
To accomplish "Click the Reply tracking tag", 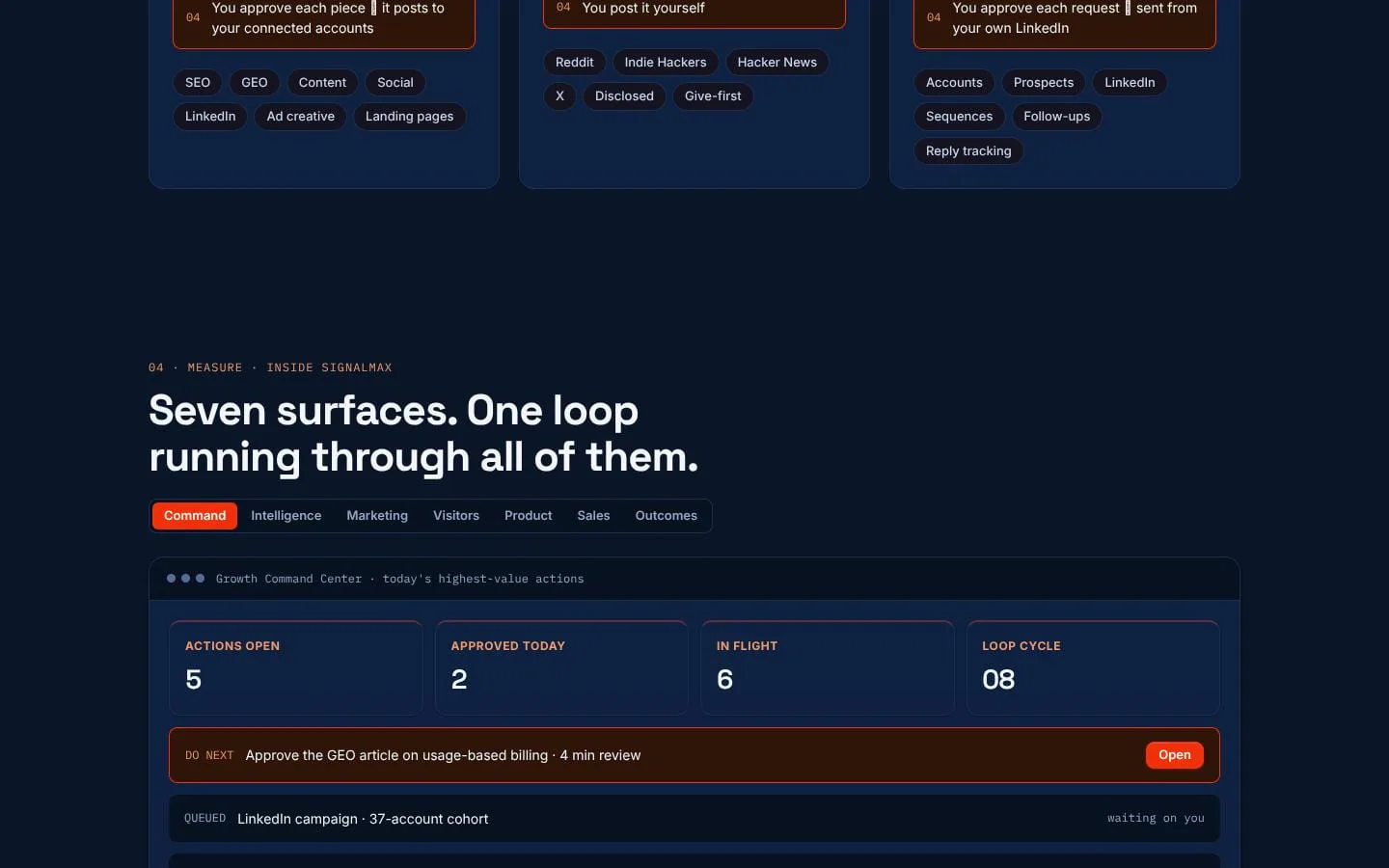I will (968, 151).
